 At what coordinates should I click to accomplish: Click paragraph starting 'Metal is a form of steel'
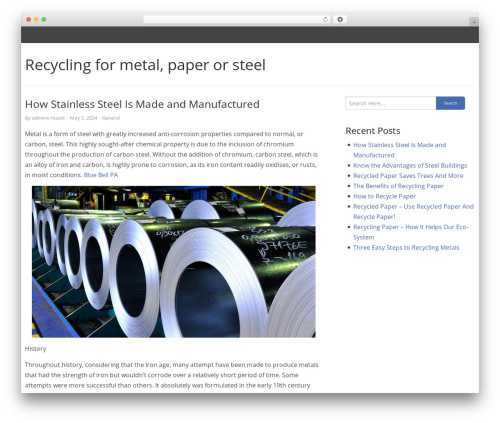click(x=171, y=154)
